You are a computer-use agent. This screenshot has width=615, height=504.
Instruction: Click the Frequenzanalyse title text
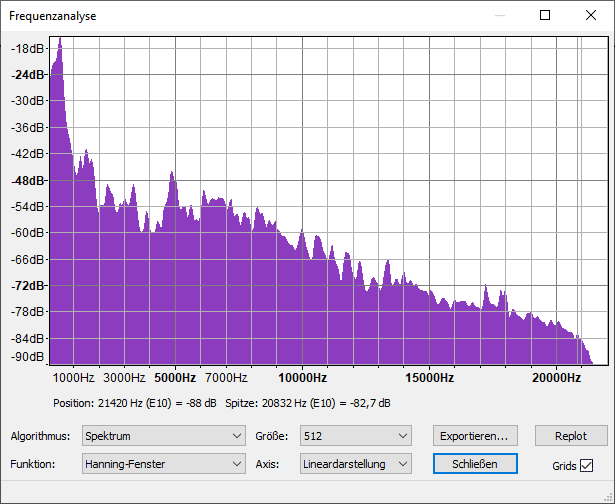point(53,16)
